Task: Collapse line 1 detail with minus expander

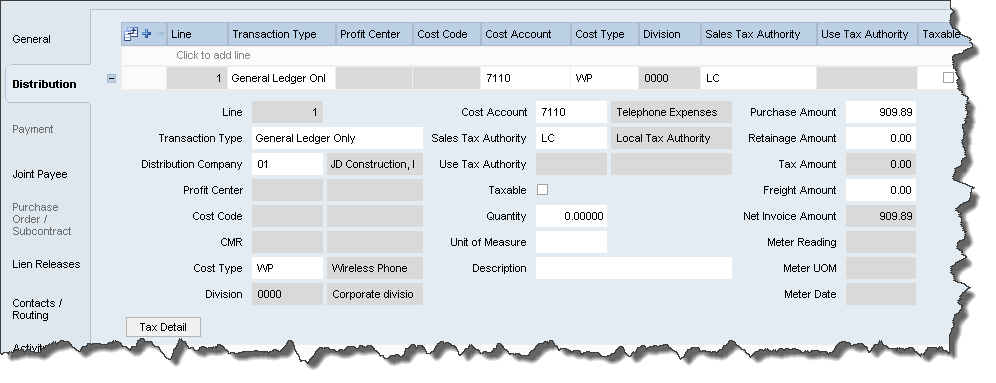Action: (x=111, y=78)
